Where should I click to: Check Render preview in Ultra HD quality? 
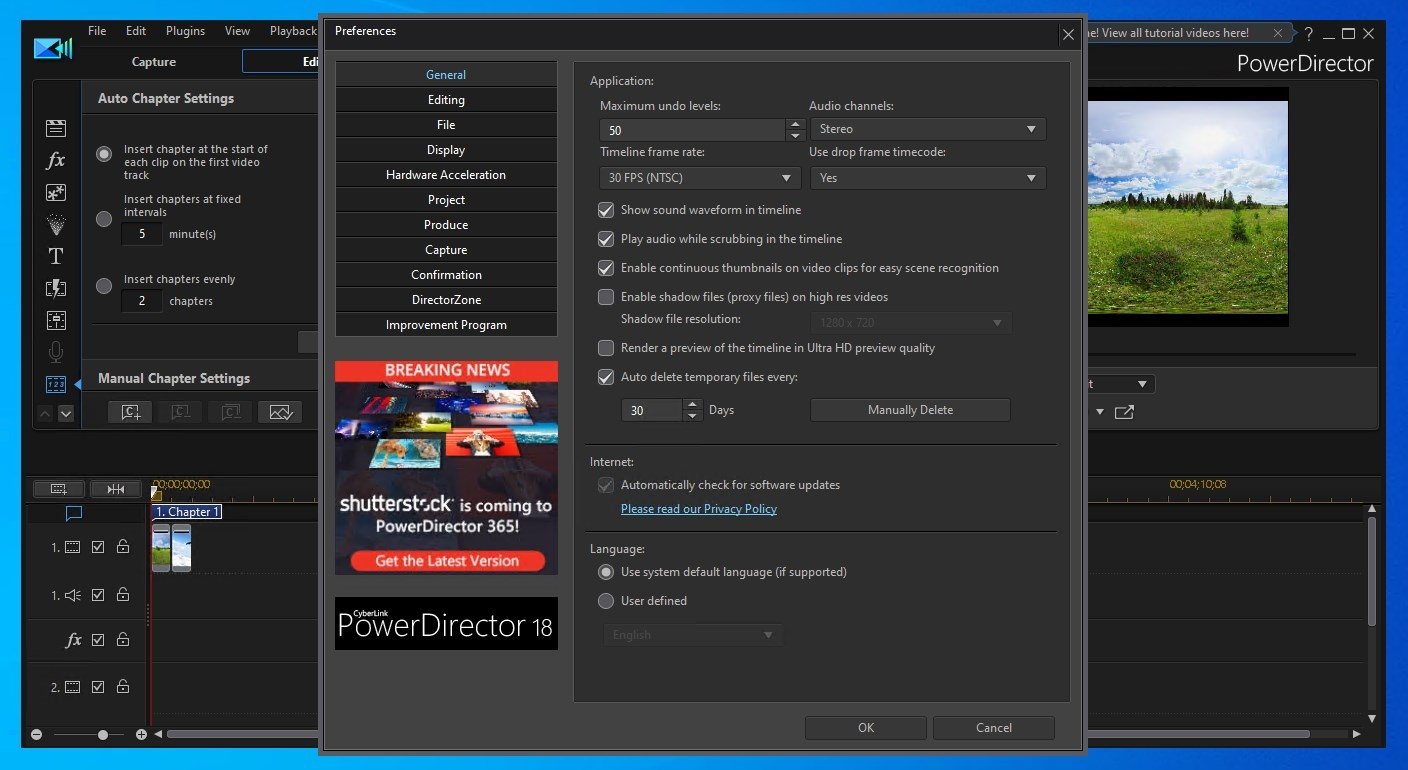pyautogui.click(x=606, y=348)
